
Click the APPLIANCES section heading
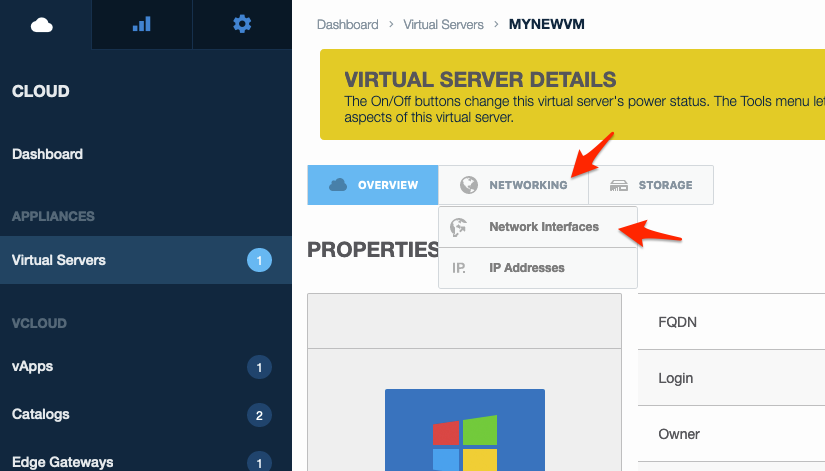click(x=53, y=216)
